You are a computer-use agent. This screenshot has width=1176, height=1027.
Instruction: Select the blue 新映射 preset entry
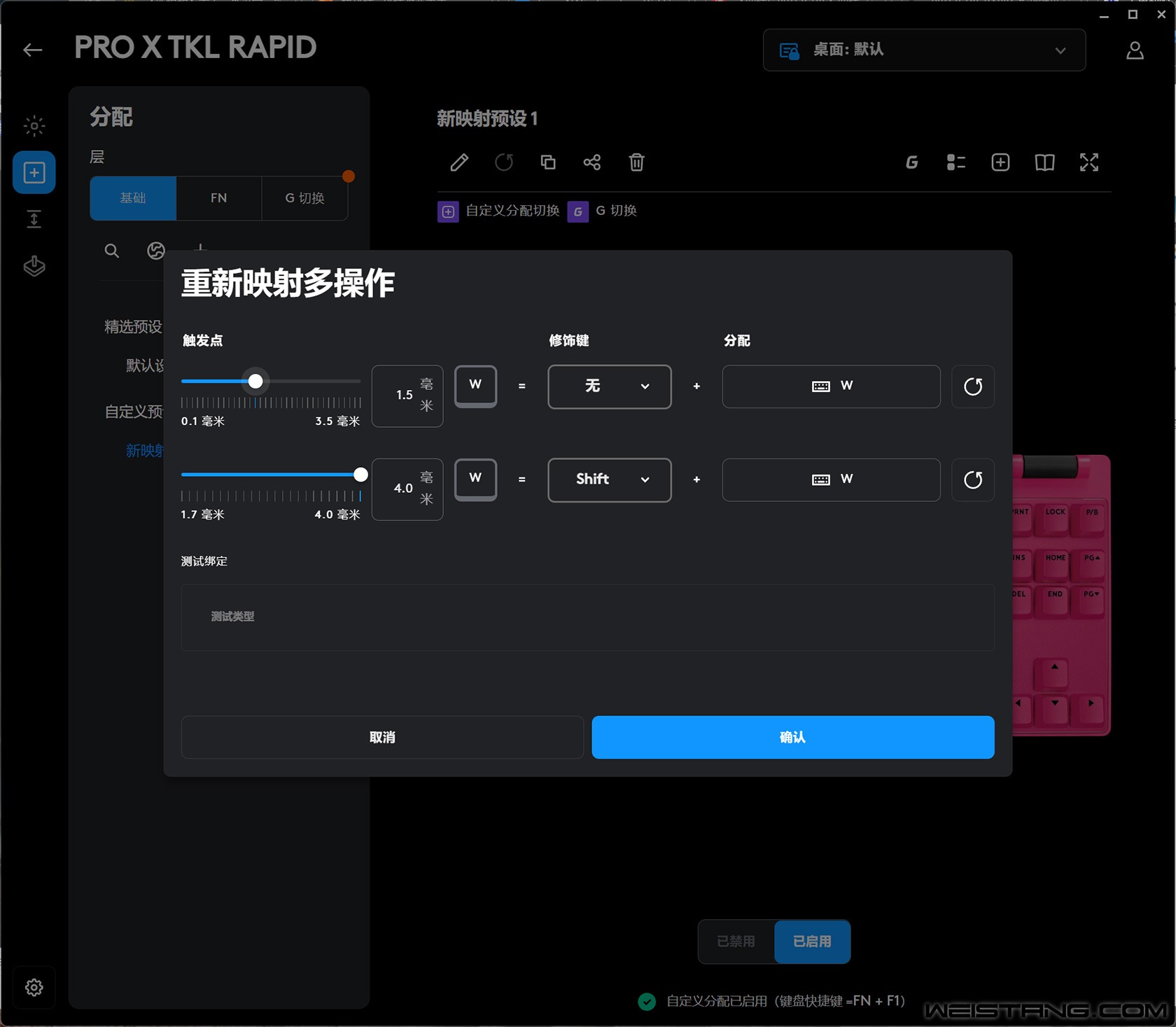click(145, 451)
